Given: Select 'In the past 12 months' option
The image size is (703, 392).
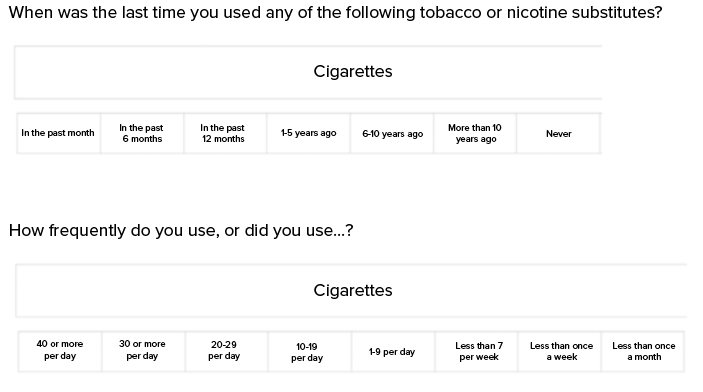Looking at the screenshot, I should point(225,133).
